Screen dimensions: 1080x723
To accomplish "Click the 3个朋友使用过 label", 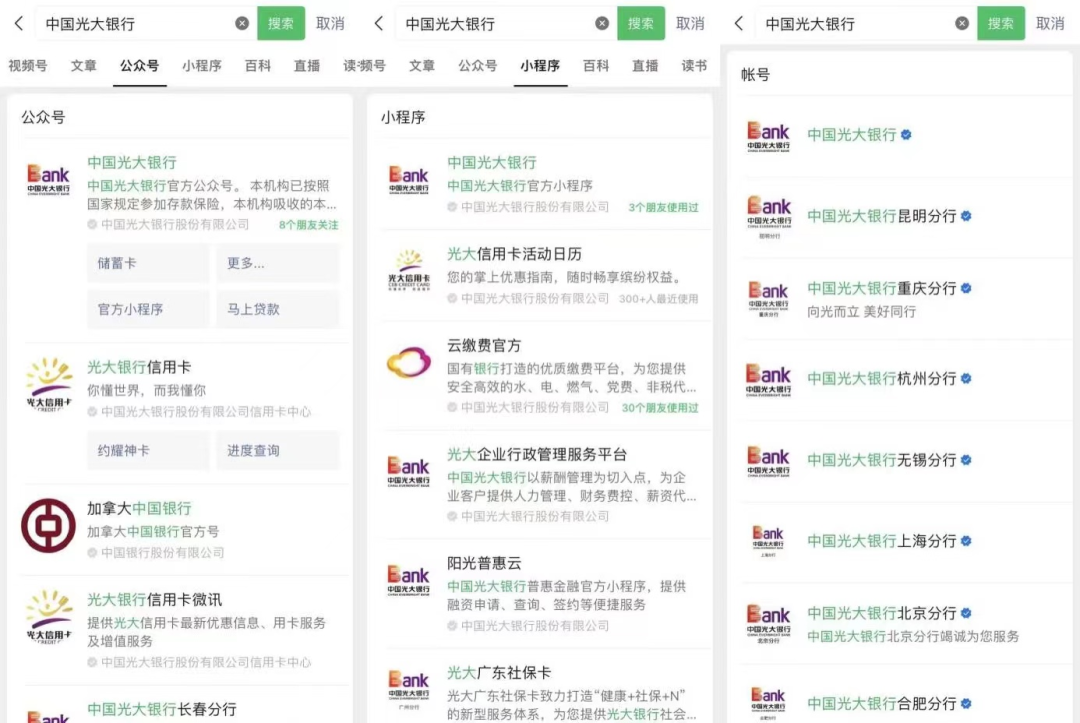I will click(x=663, y=207).
